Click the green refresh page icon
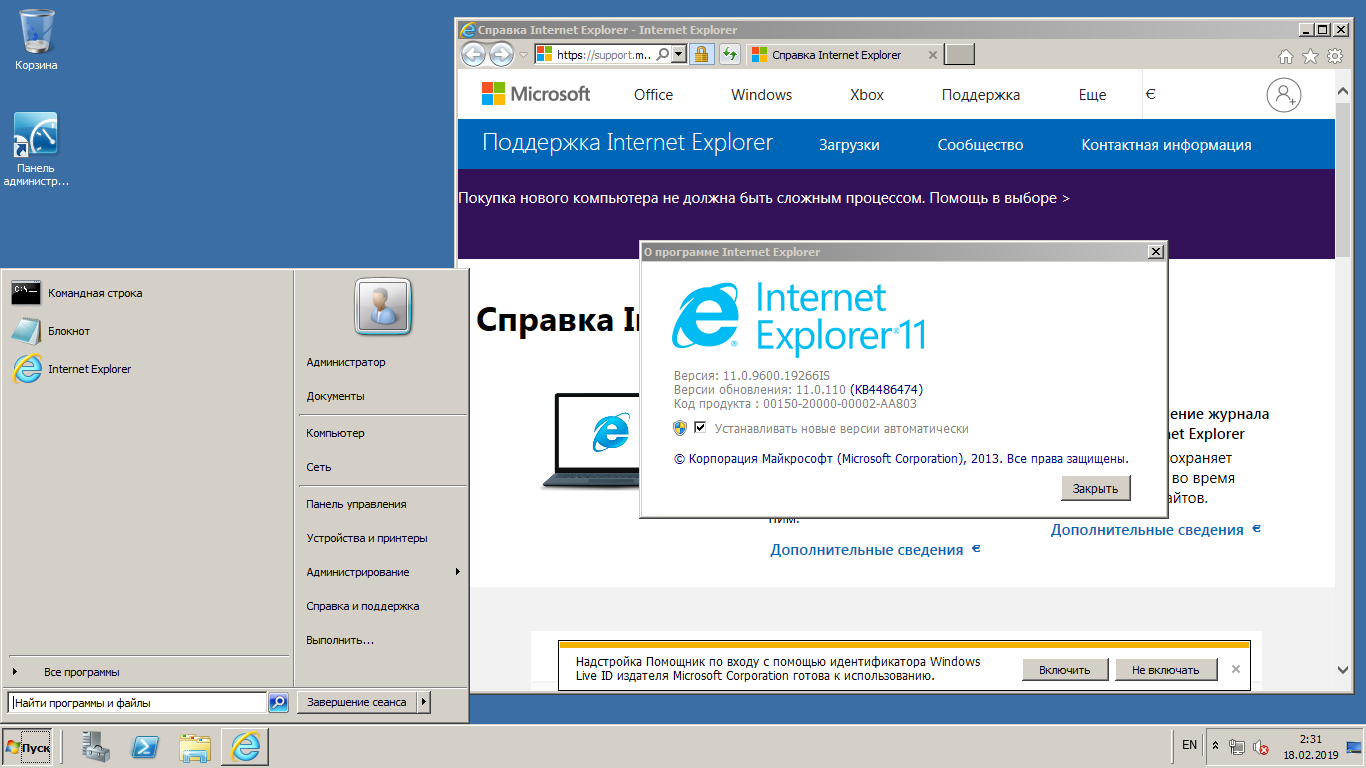 [x=730, y=55]
